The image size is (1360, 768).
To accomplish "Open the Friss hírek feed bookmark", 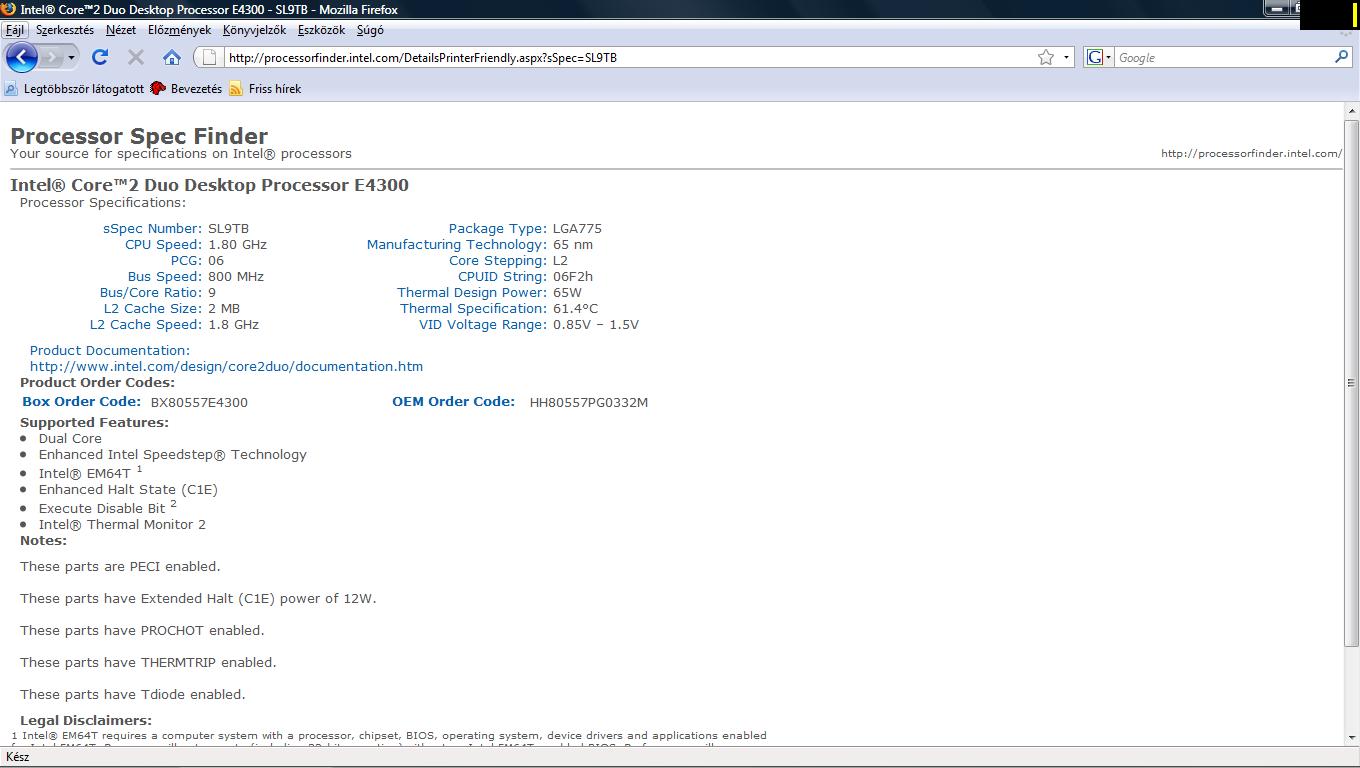I will pos(265,89).
